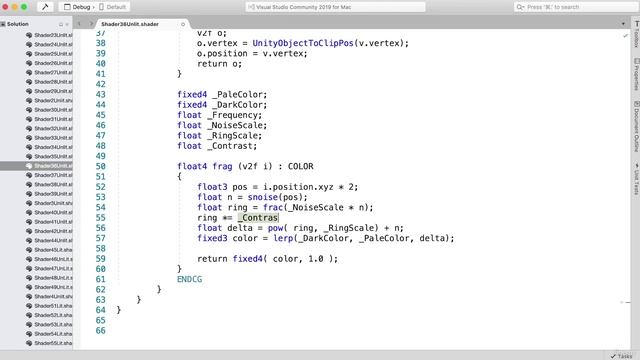Select Shader45Lit in the Solution tree
The height and width of the screenshot is (360, 640).
(53, 250)
